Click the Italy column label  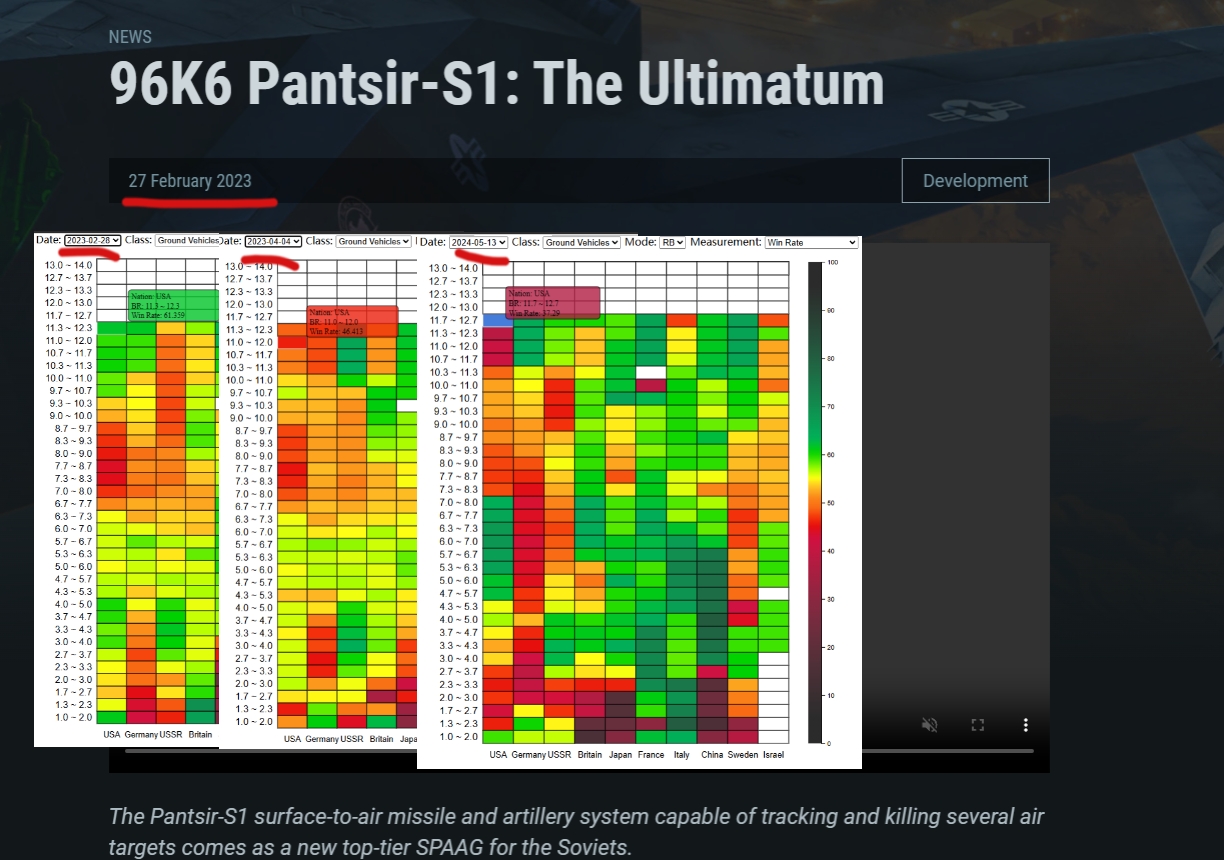click(681, 755)
